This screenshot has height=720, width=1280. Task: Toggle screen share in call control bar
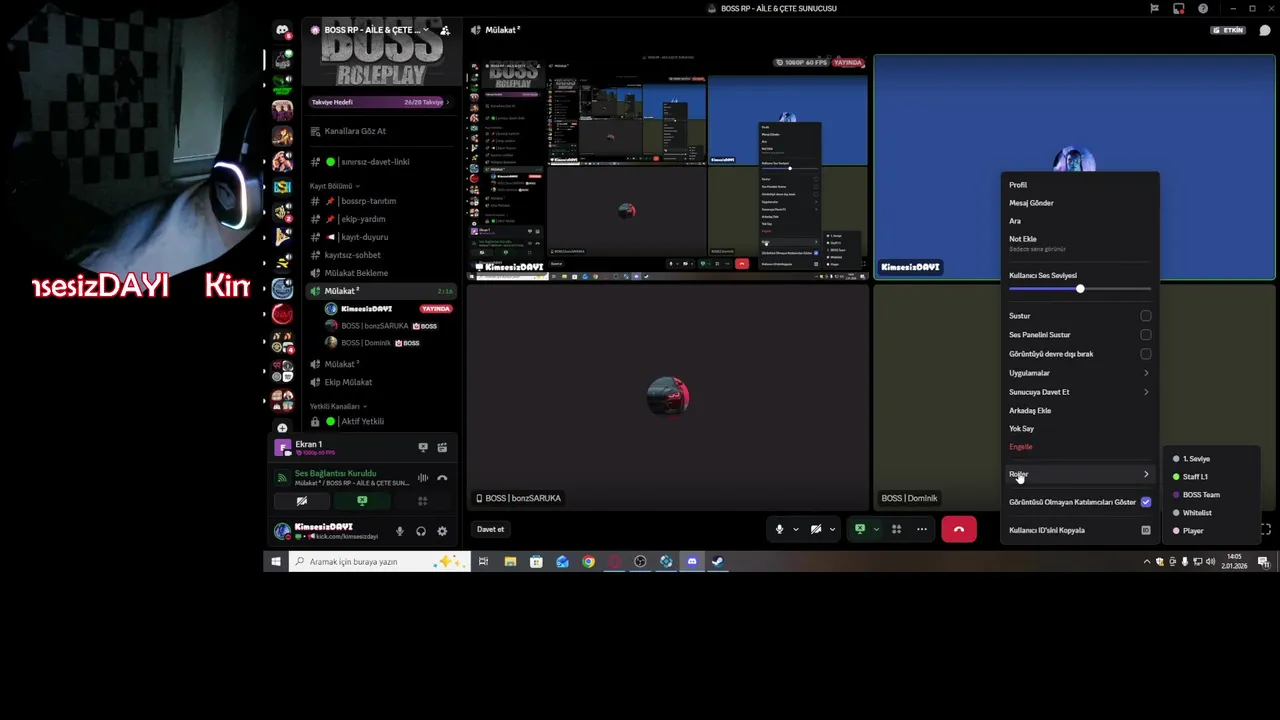[859, 529]
